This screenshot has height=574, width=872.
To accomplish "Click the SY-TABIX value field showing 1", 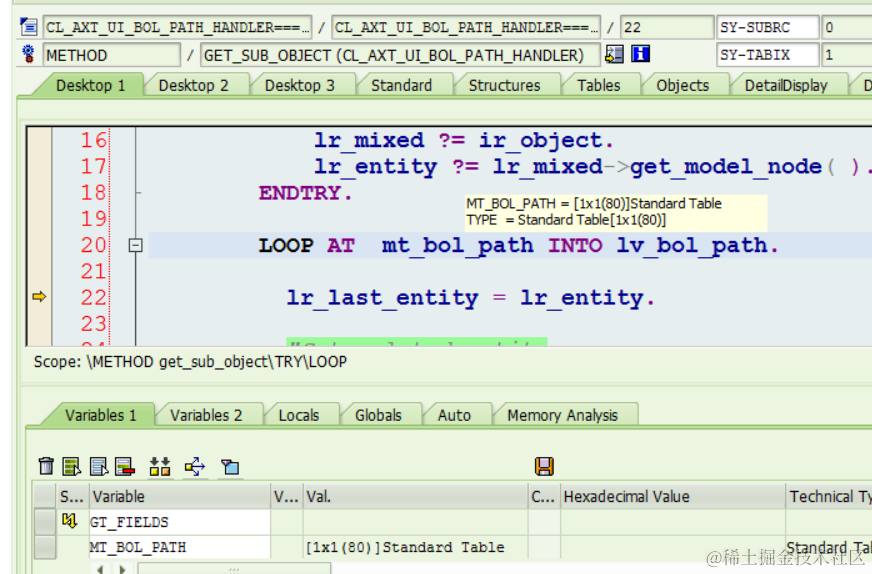I will click(847, 55).
